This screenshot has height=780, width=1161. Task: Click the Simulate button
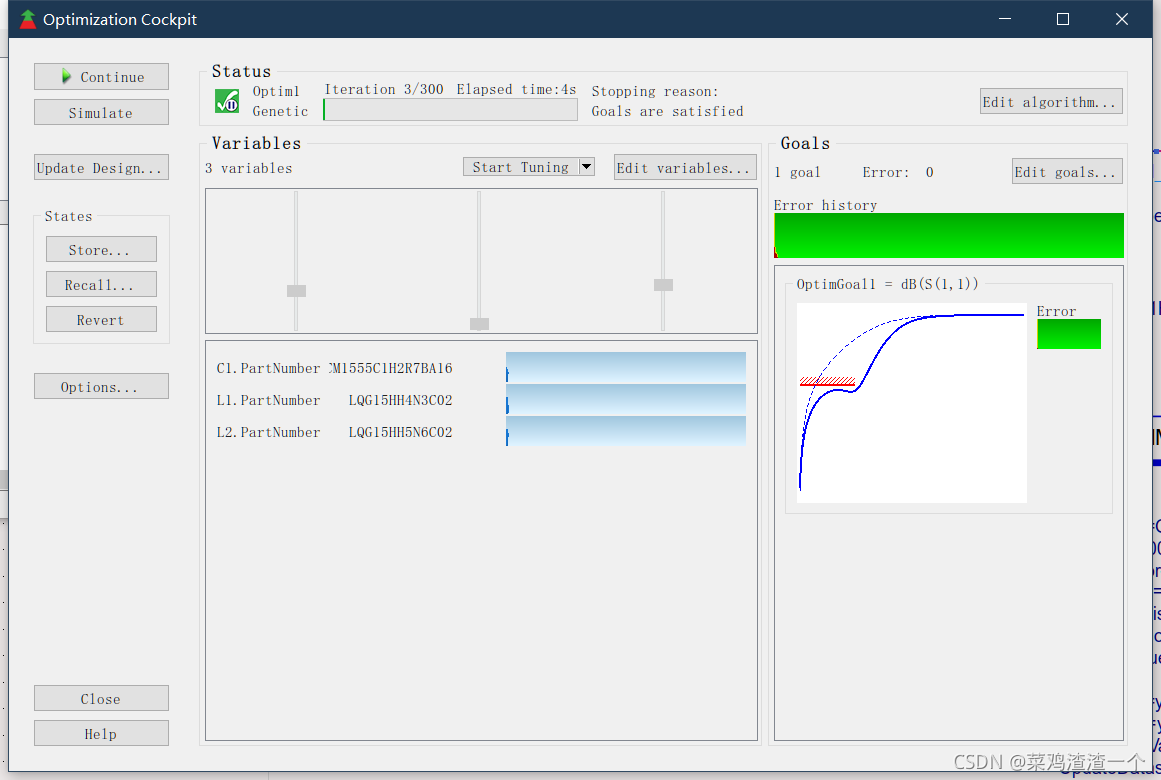[x=101, y=113]
